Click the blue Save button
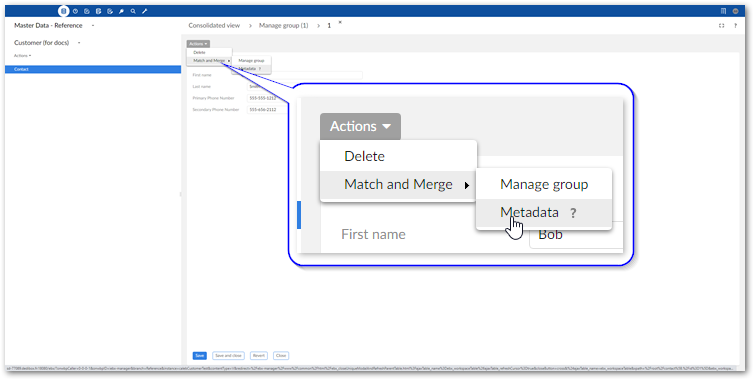This screenshot has height=380, width=754. tap(200, 355)
